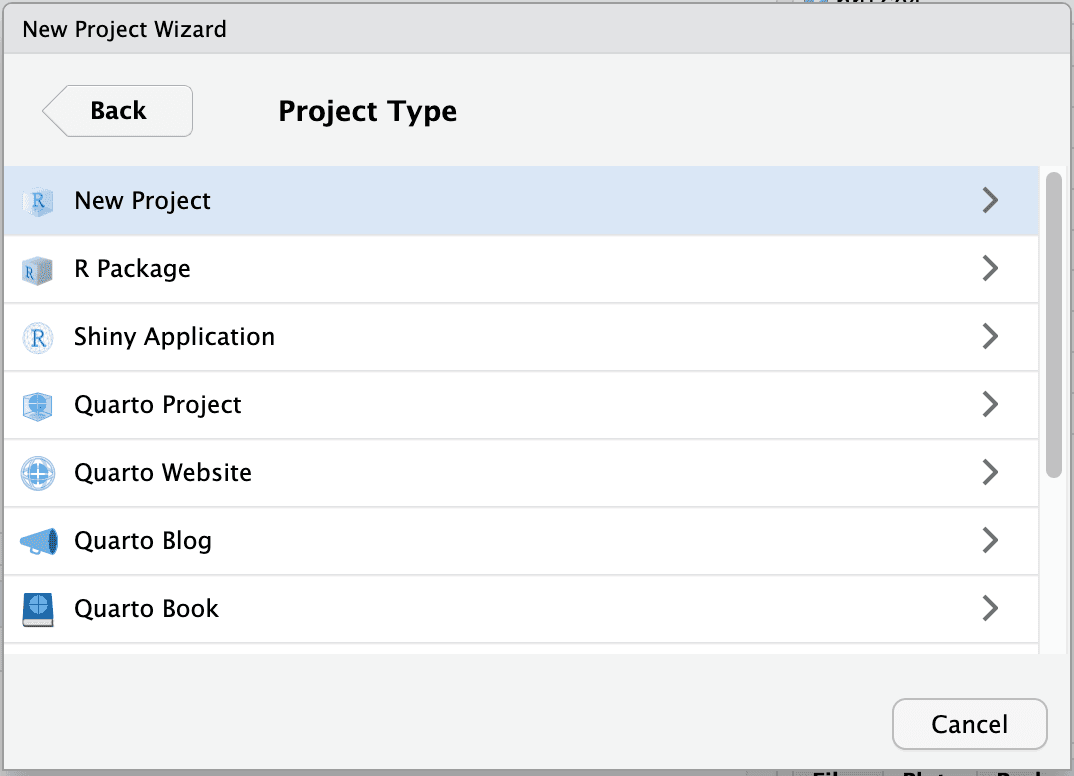Click the New Project R icon
Image resolution: width=1074 pixels, height=776 pixels.
[38, 200]
